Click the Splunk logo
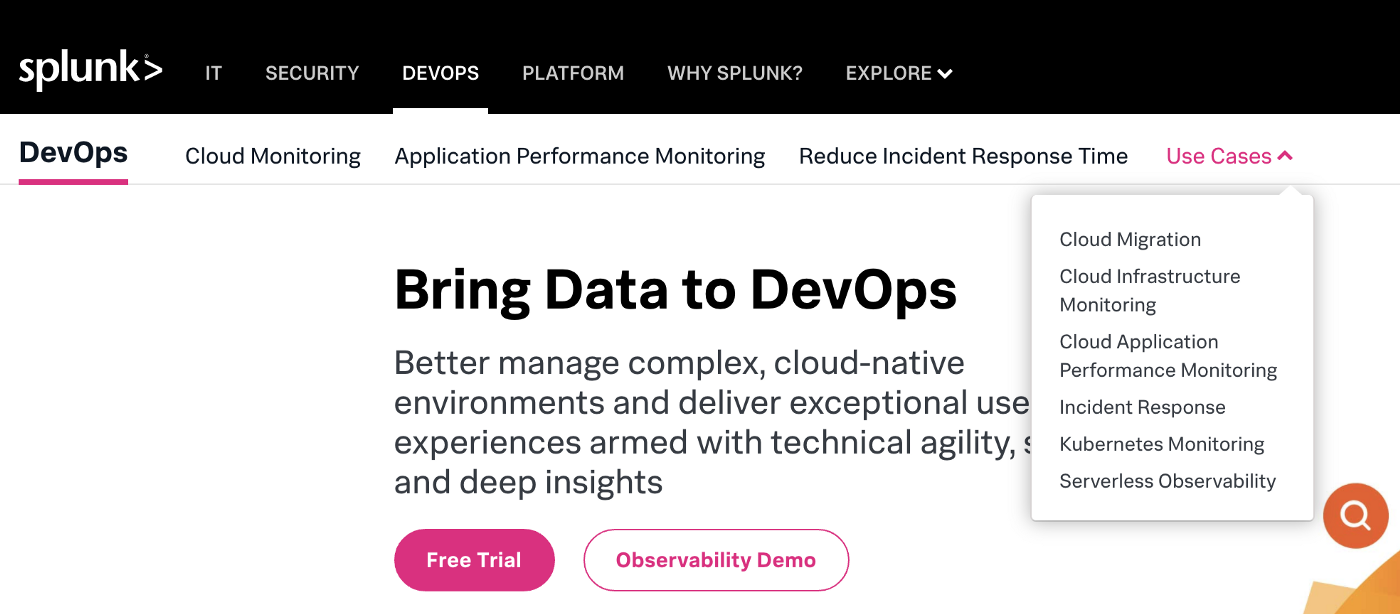The height and width of the screenshot is (614, 1400). [x=90, y=71]
